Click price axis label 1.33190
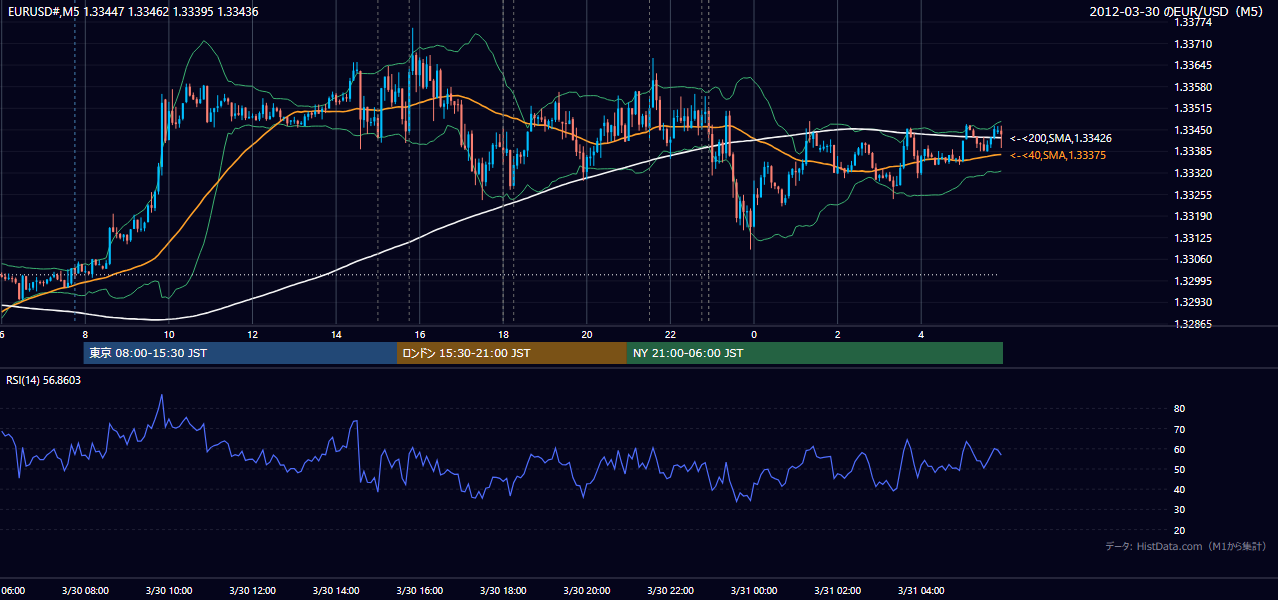1278x600 pixels. point(1192,216)
